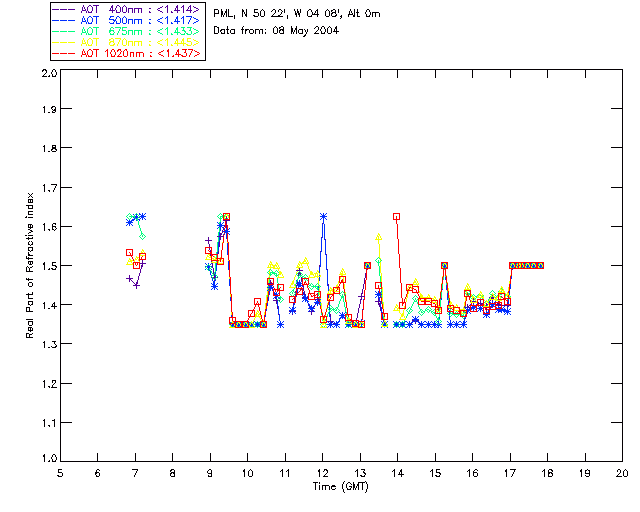This screenshot has width=640, height=512.
Task: Click the 'Time (GMT)' x-axis title
Action: [340, 487]
